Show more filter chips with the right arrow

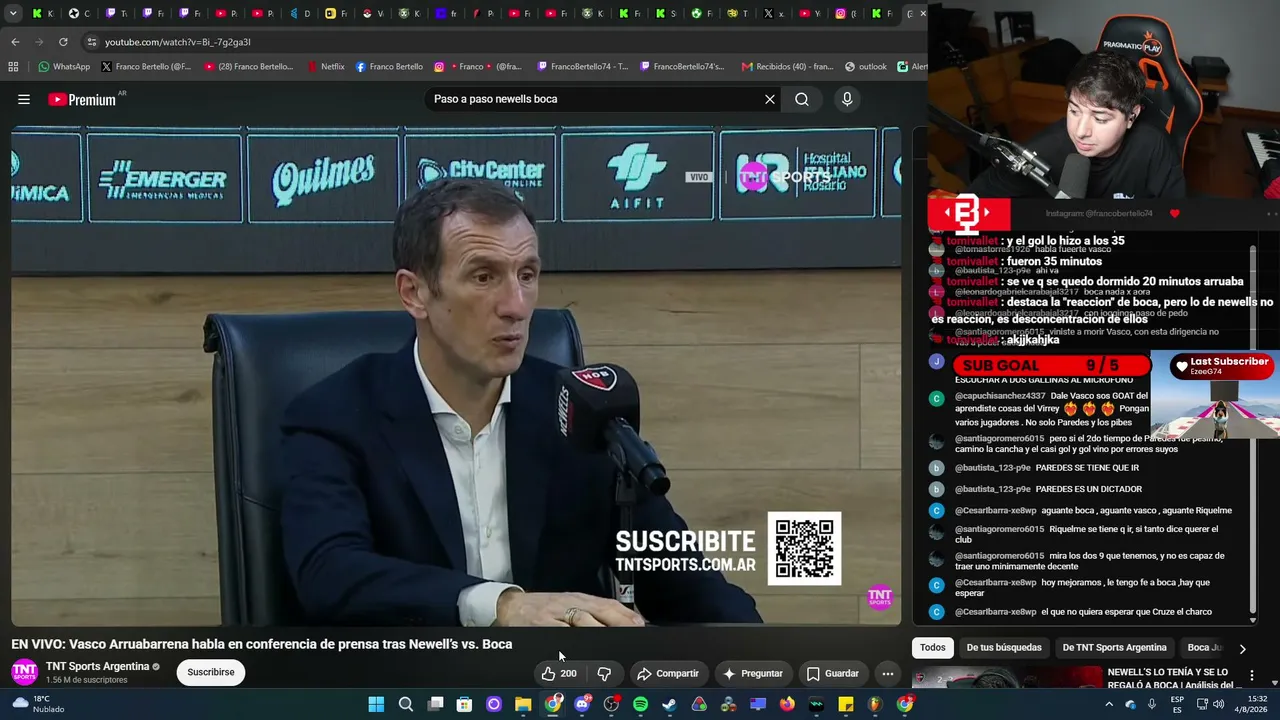(x=1242, y=648)
